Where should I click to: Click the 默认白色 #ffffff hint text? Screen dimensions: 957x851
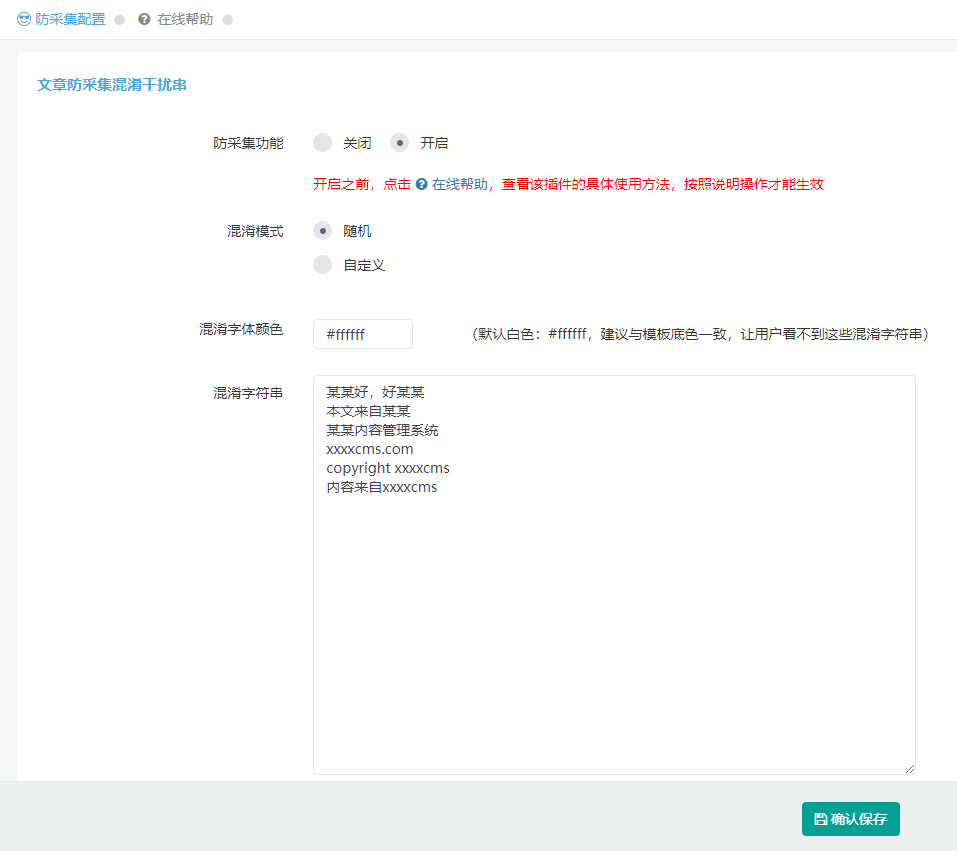click(700, 334)
